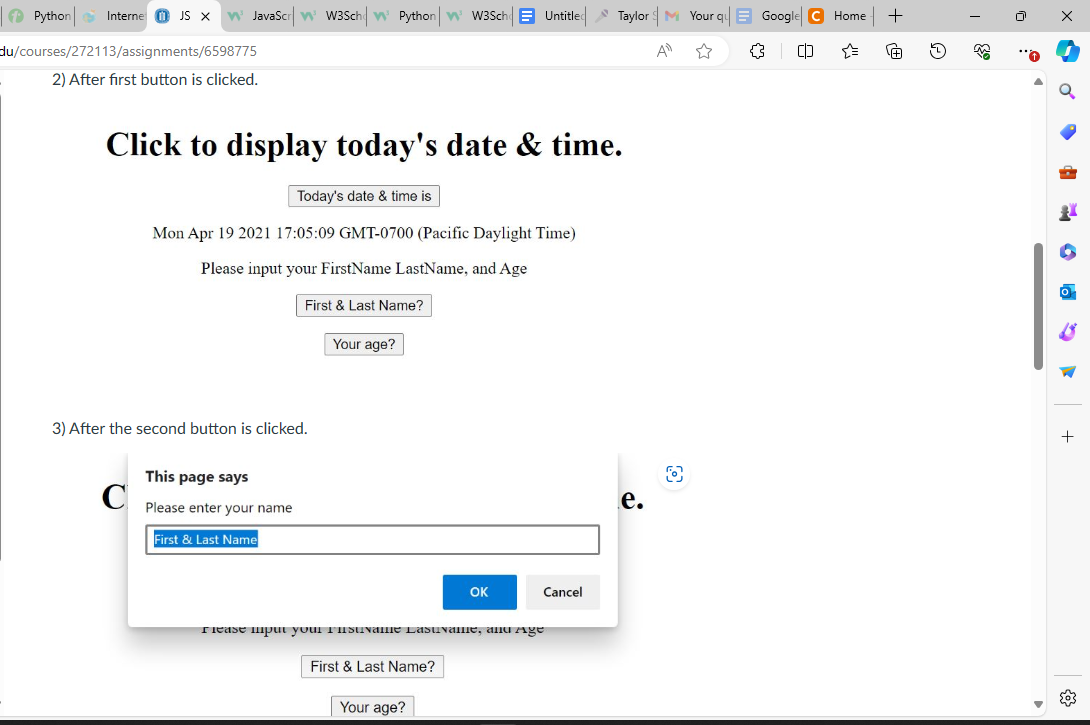1090x725 pixels.
Task: Toggle split screen view
Action: coord(805,51)
